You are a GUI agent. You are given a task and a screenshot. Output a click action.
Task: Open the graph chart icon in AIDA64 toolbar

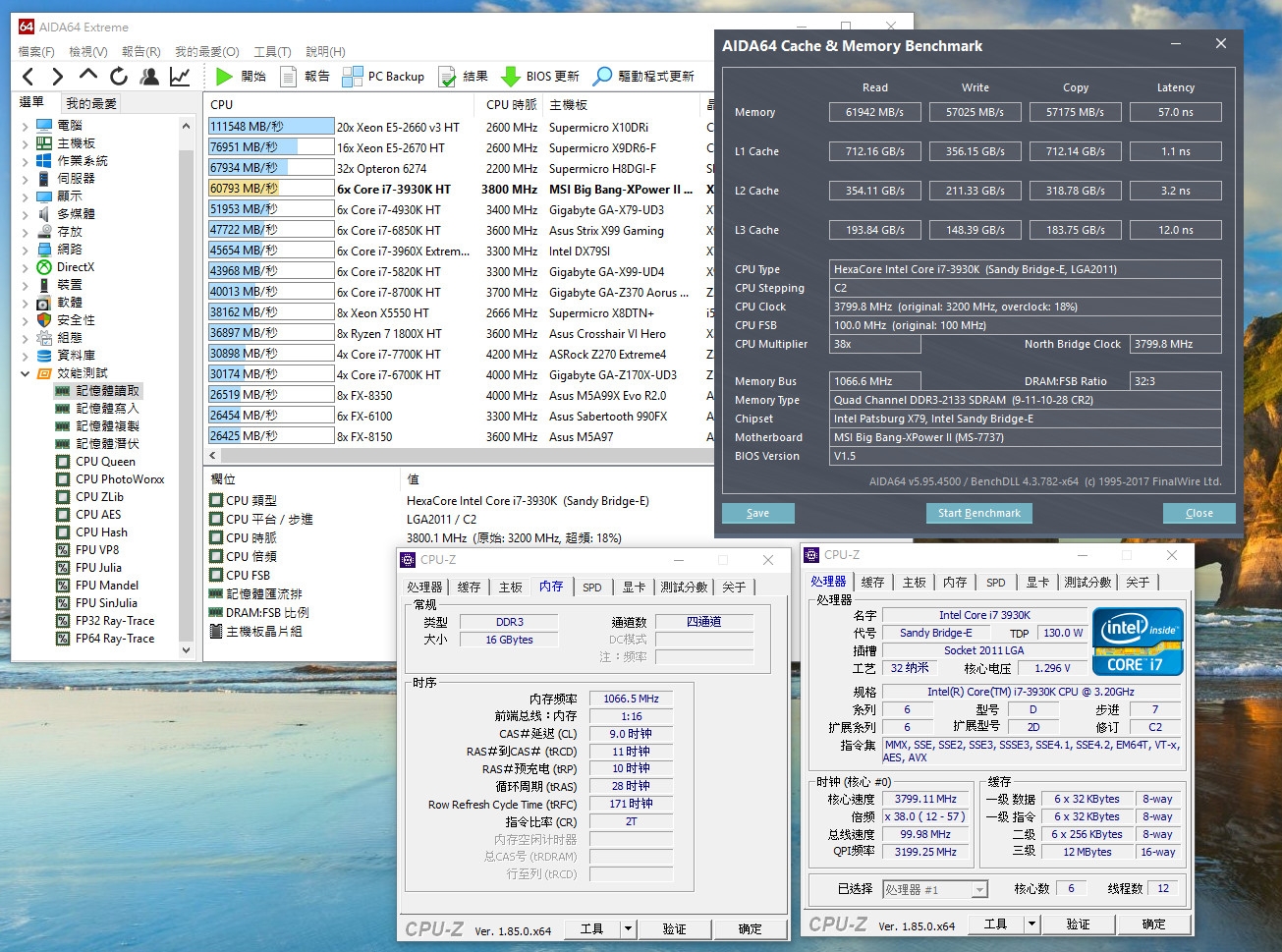tap(180, 77)
